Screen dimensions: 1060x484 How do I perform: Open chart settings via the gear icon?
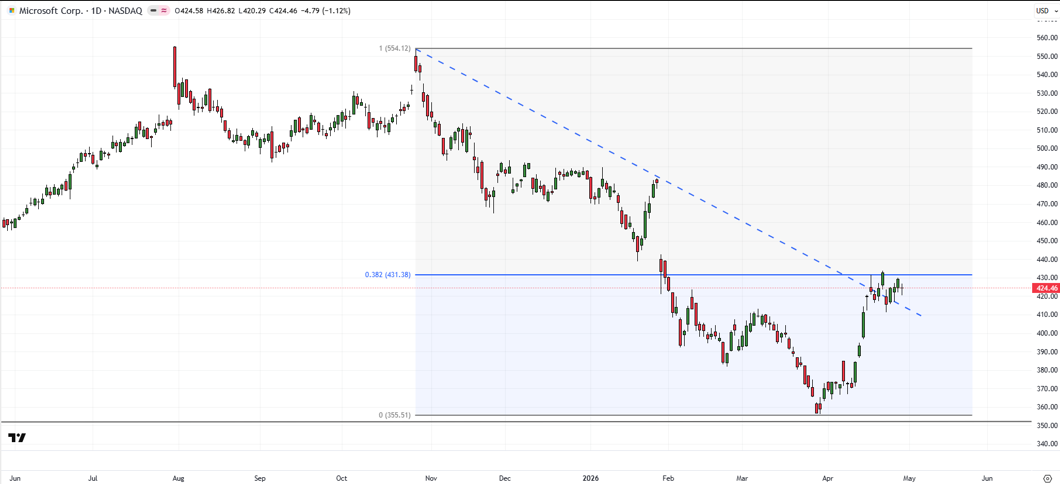click(1046, 477)
